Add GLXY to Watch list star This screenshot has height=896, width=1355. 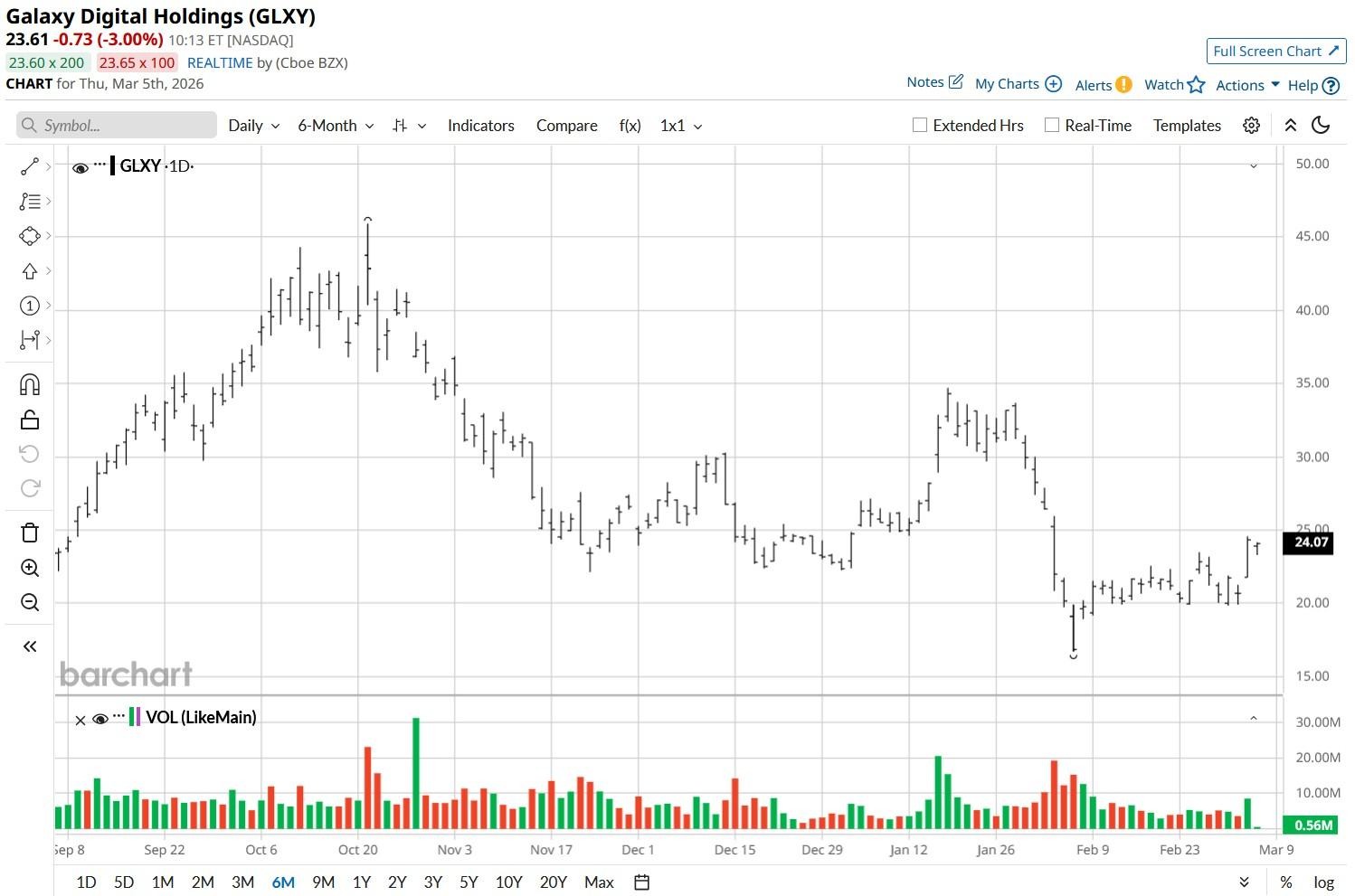(1197, 84)
